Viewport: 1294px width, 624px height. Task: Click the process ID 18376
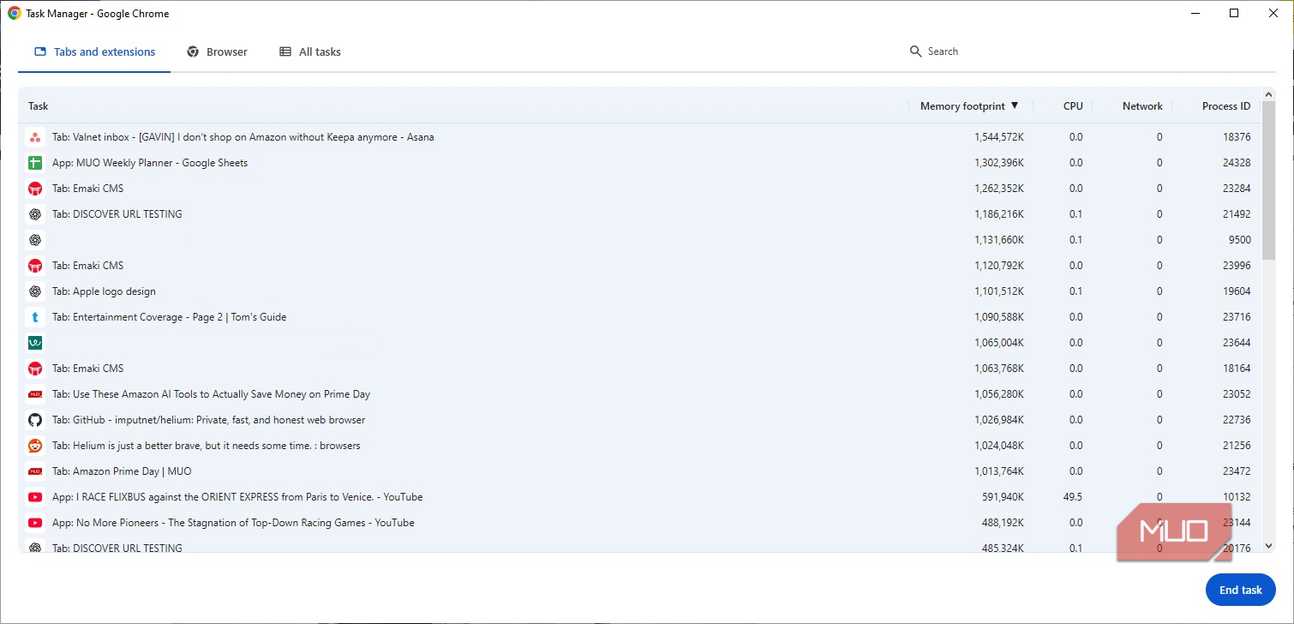(x=1236, y=137)
